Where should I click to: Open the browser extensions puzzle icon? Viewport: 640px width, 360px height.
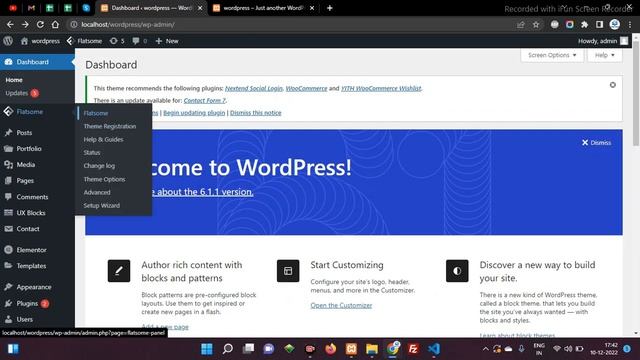(584, 24)
